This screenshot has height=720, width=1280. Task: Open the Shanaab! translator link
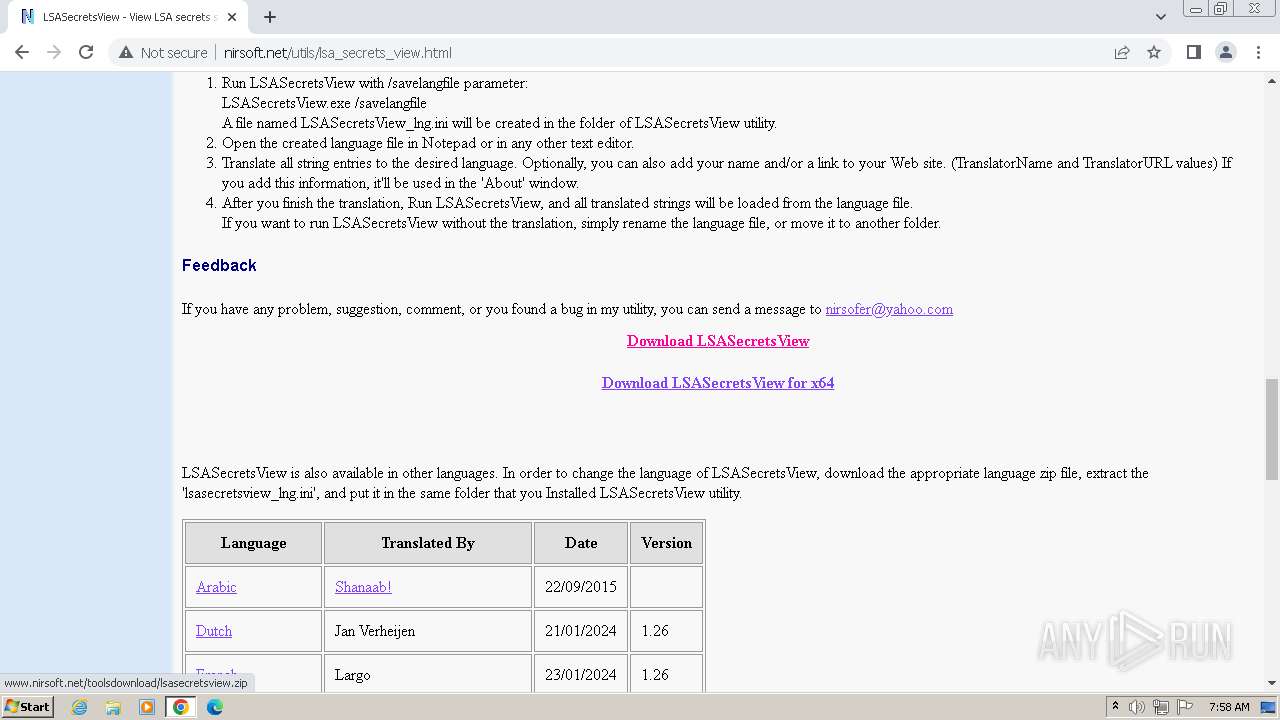(x=363, y=587)
